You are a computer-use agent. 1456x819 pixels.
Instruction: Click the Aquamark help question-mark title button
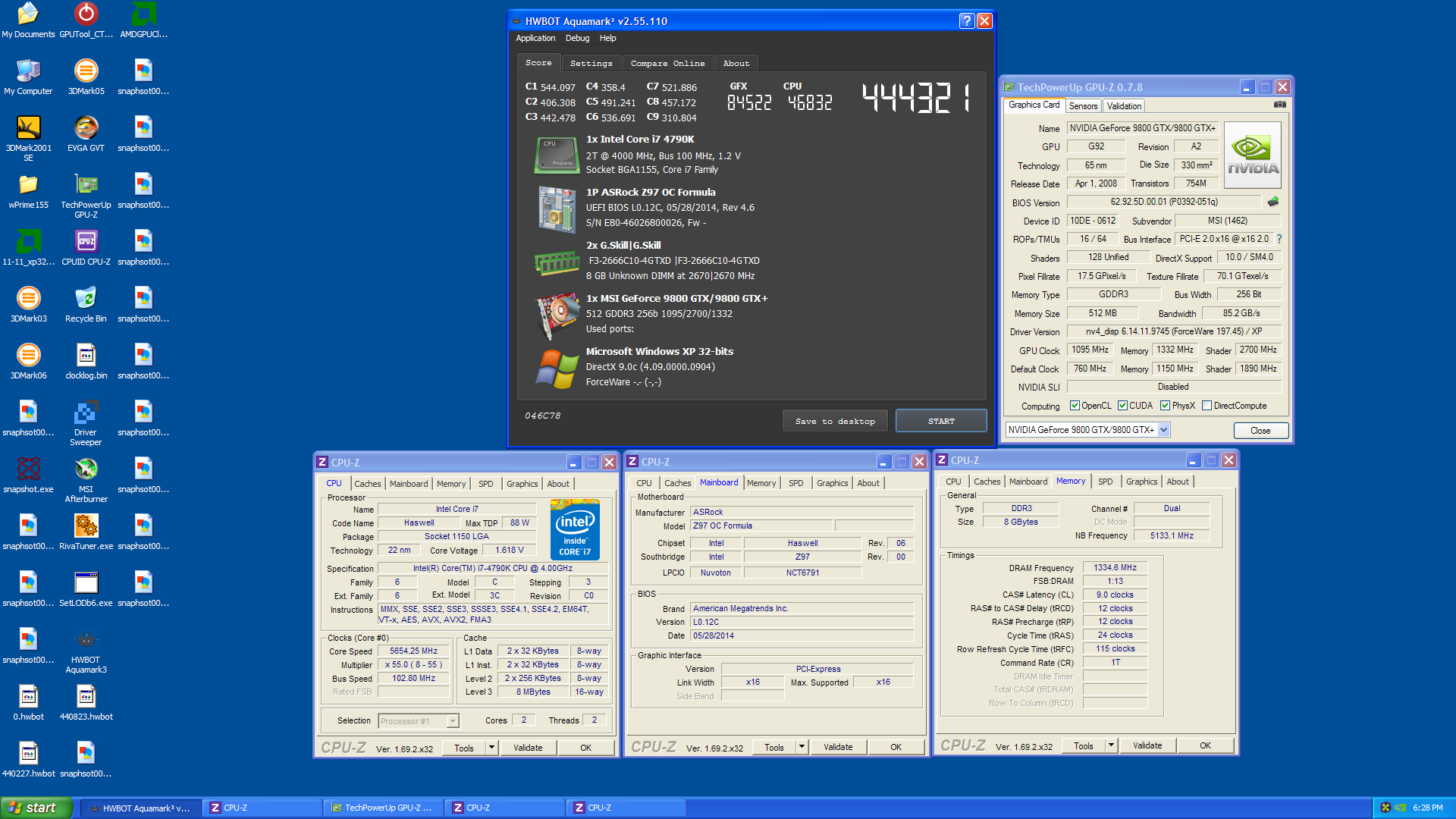coord(966,21)
